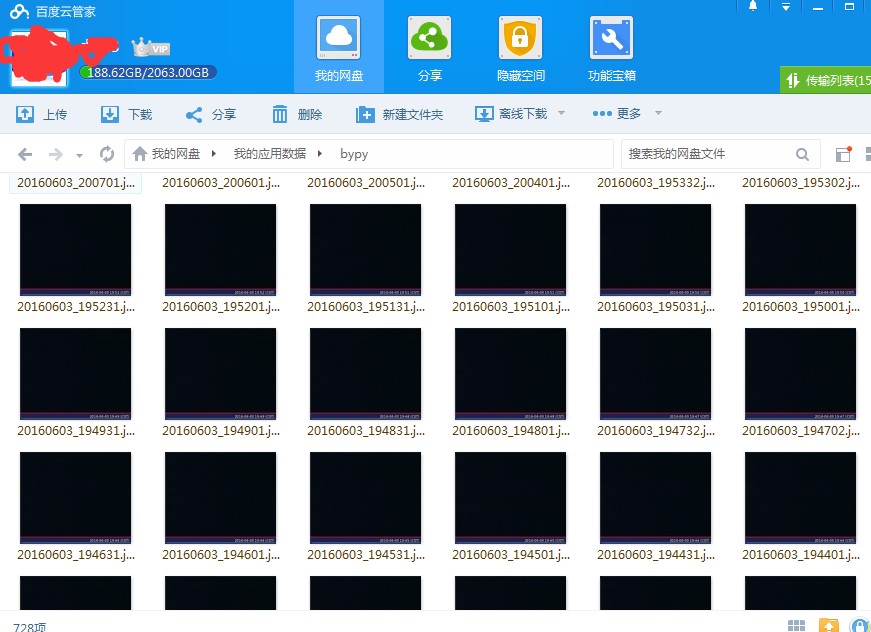Click file name 20160603_200501.j...

[x=366, y=183]
